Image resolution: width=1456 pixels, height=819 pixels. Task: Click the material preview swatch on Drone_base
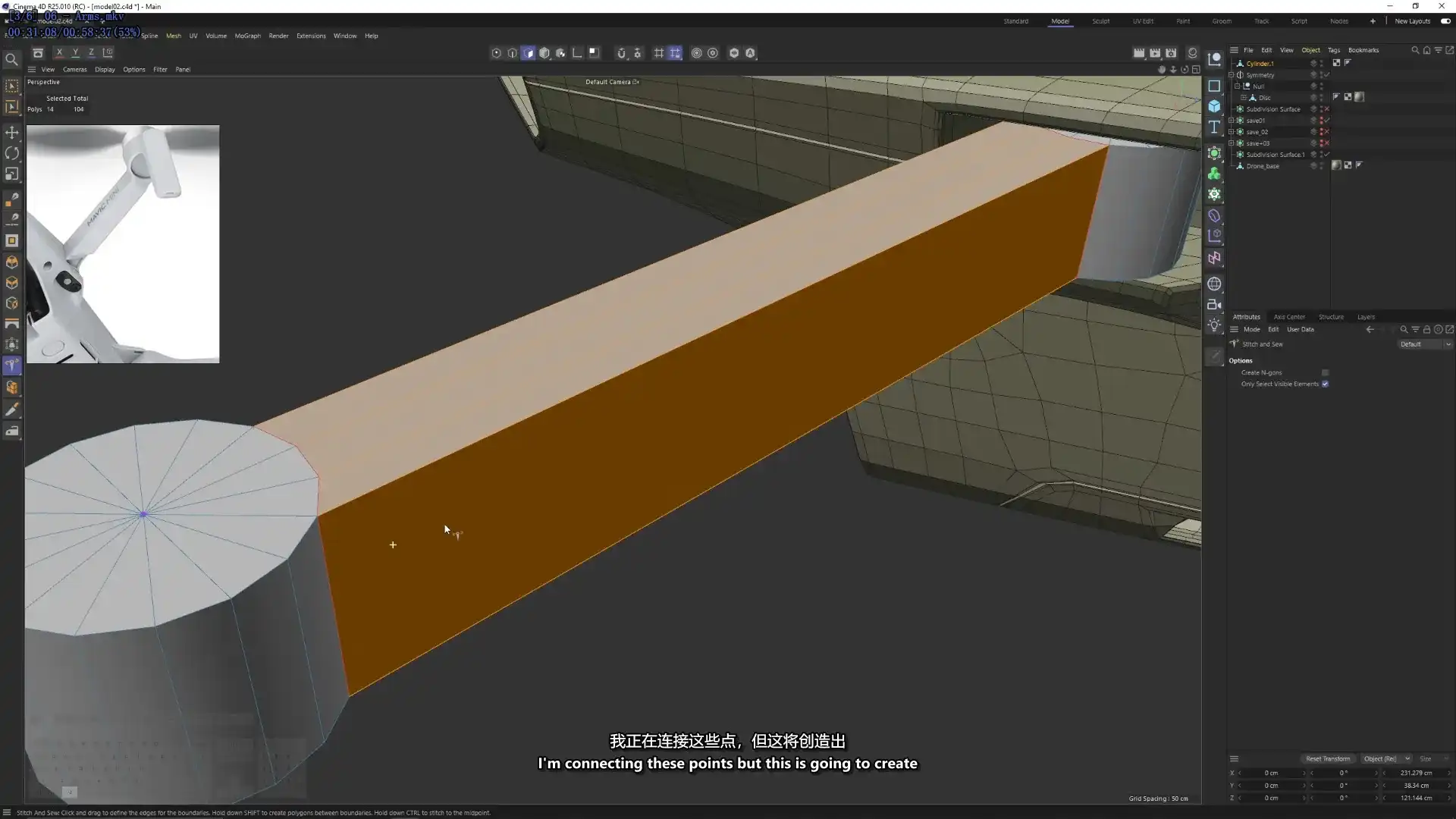point(1335,166)
